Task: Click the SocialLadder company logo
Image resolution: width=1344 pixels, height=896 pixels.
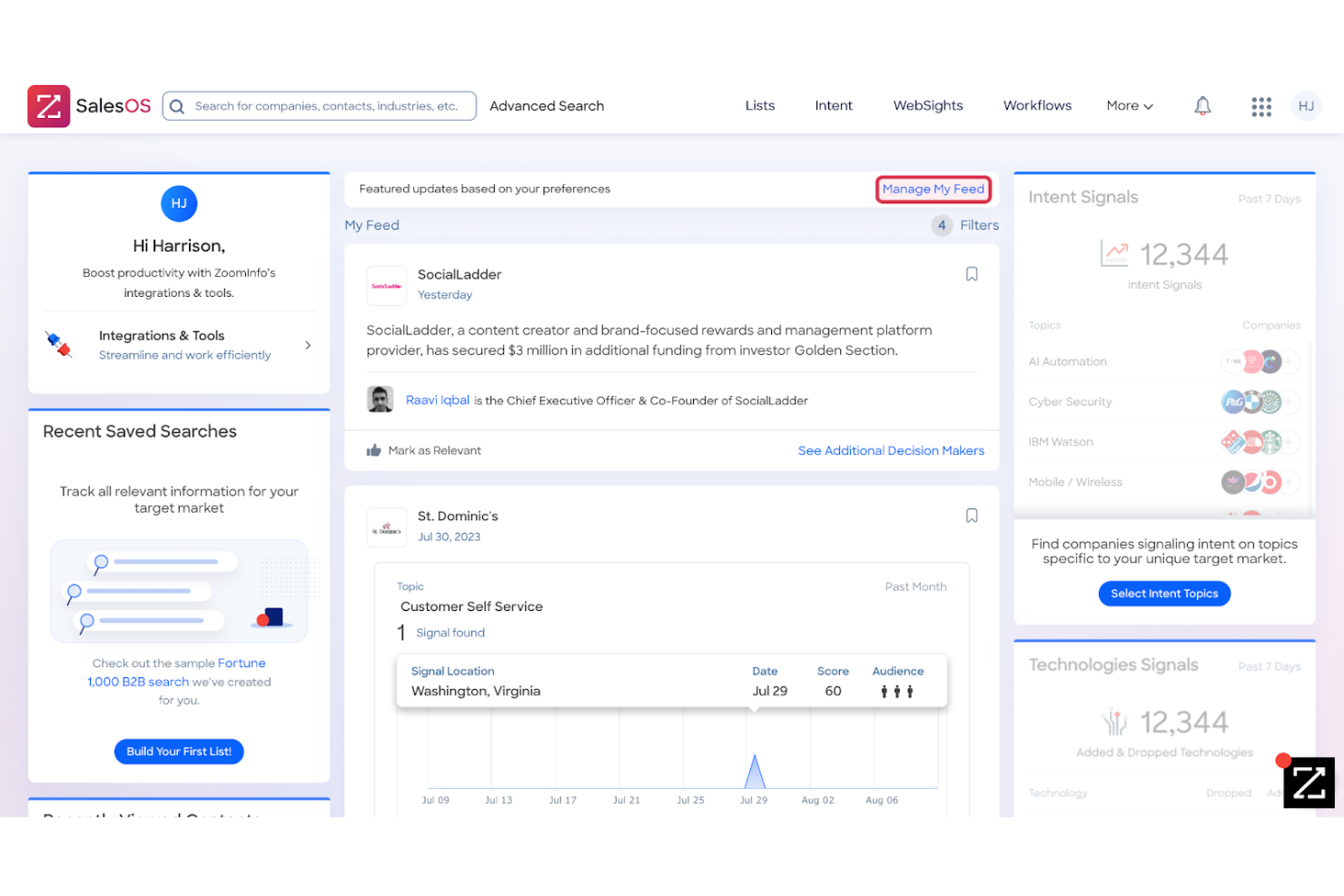Action: pyautogui.click(x=386, y=285)
